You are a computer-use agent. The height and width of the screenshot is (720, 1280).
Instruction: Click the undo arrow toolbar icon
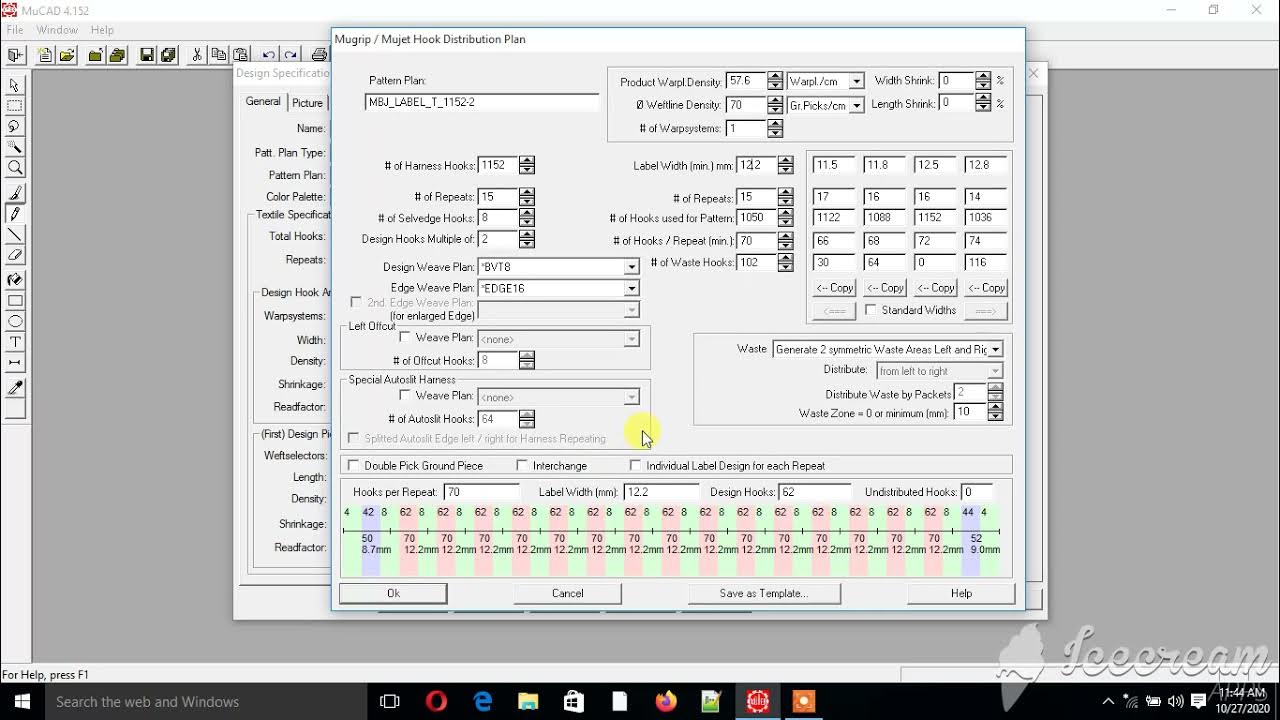269,55
